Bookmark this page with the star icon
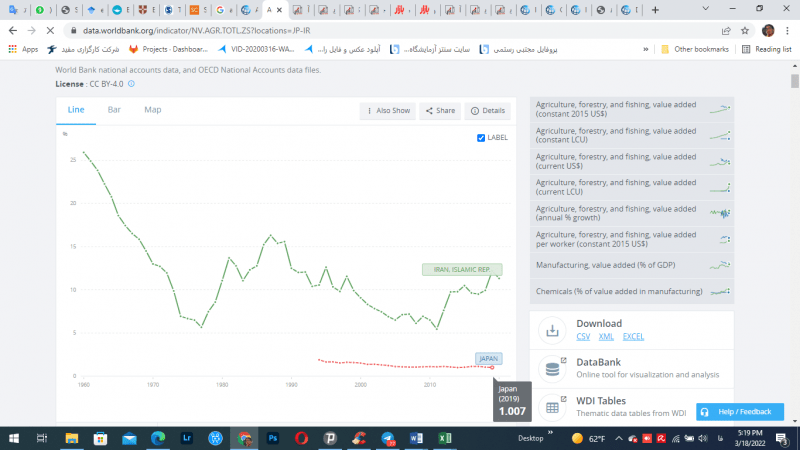This screenshot has width=800, height=450. (x=746, y=31)
